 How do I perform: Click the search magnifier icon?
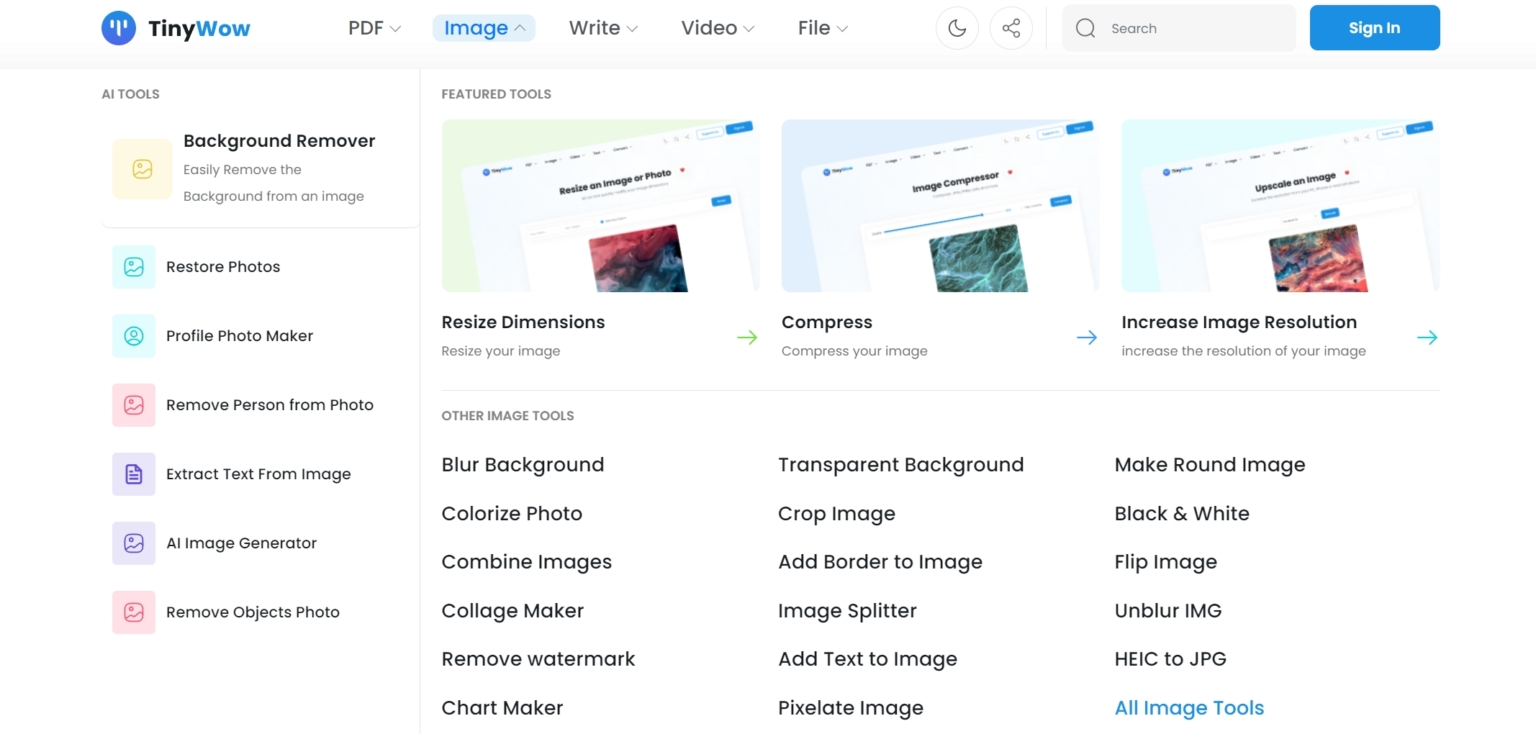click(1085, 28)
